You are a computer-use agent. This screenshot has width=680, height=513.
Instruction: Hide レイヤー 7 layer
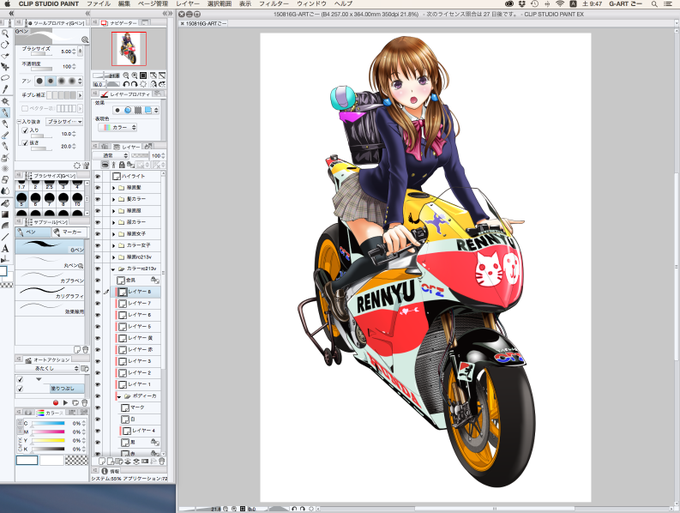(x=98, y=303)
